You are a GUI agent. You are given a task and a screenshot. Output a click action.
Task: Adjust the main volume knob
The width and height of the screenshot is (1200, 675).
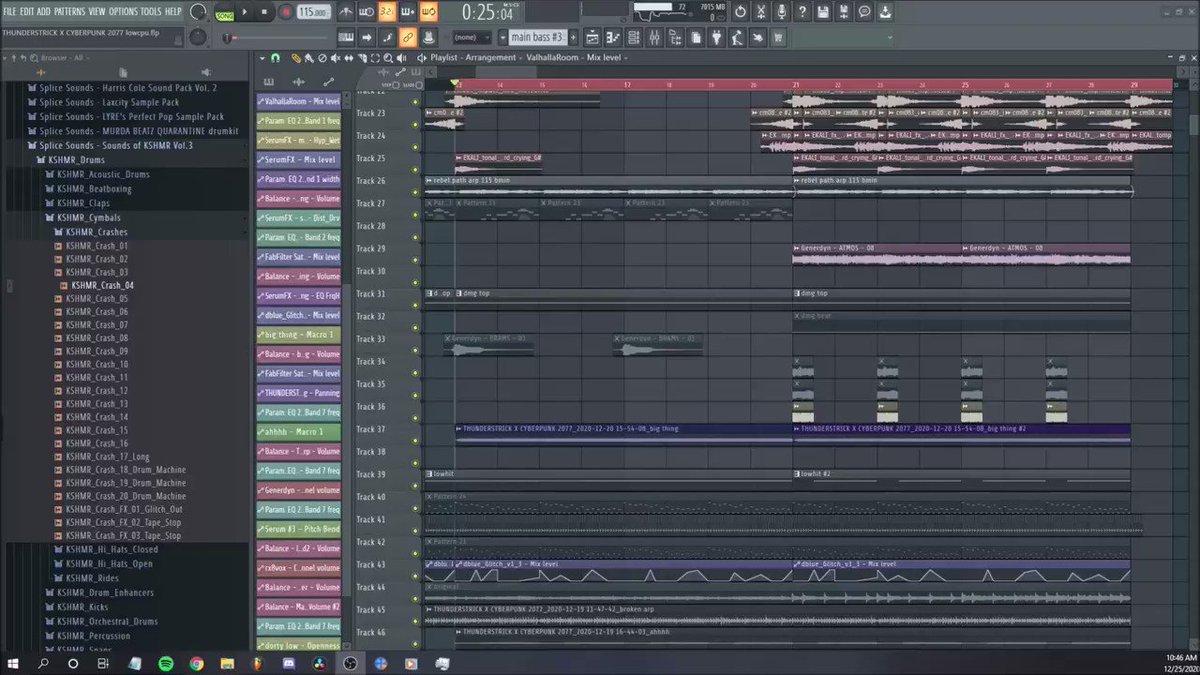tap(199, 12)
